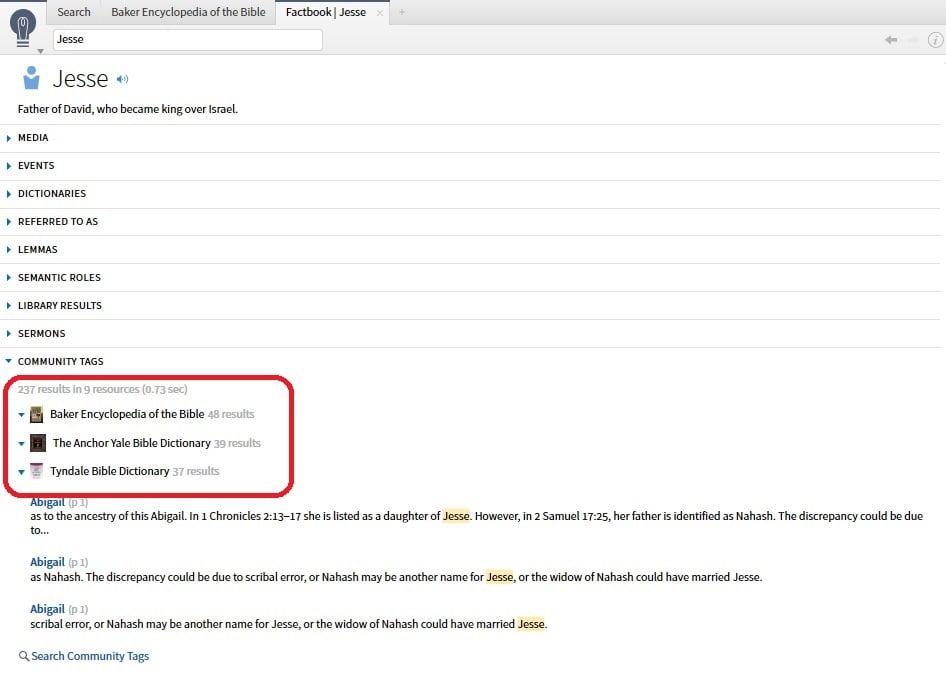Select the Factbook | Jesse tab
946x674 pixels.
click(x=326, y=12)
